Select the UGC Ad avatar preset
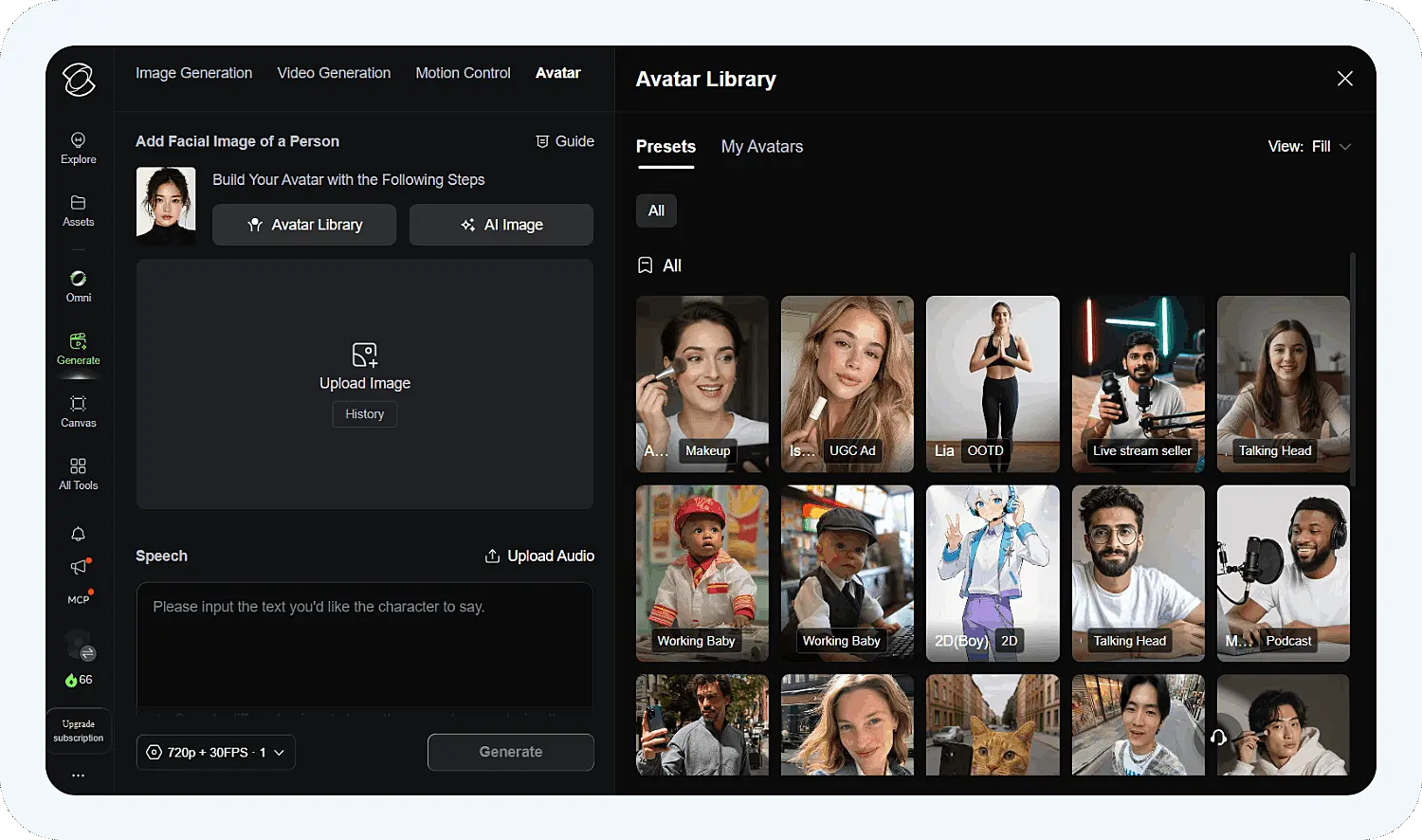 pyautogui.click(x=848, y=384)
